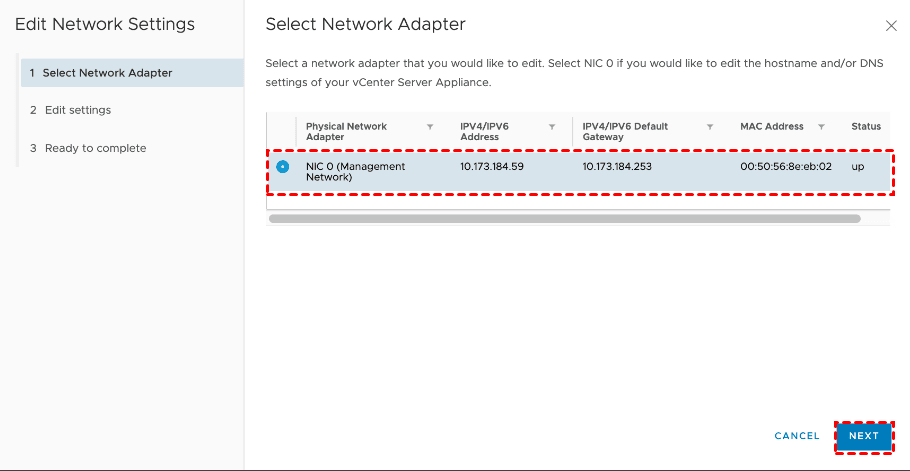The width and height of the screenshot is (910, 471).
Task: Click CANCEL to discard changes
Action: click(797, 436)
